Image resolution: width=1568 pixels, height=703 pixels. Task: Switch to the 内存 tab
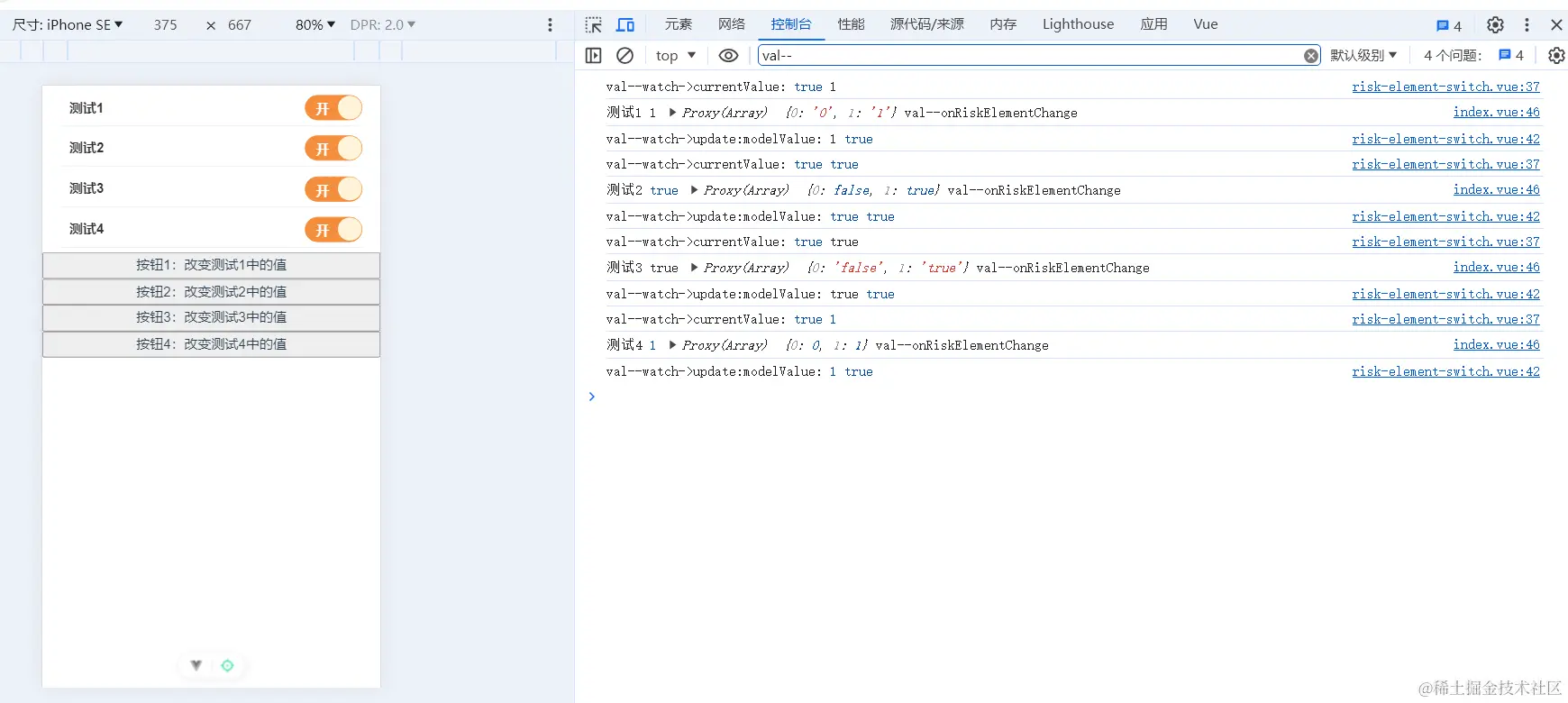(x=1003, y=24)
